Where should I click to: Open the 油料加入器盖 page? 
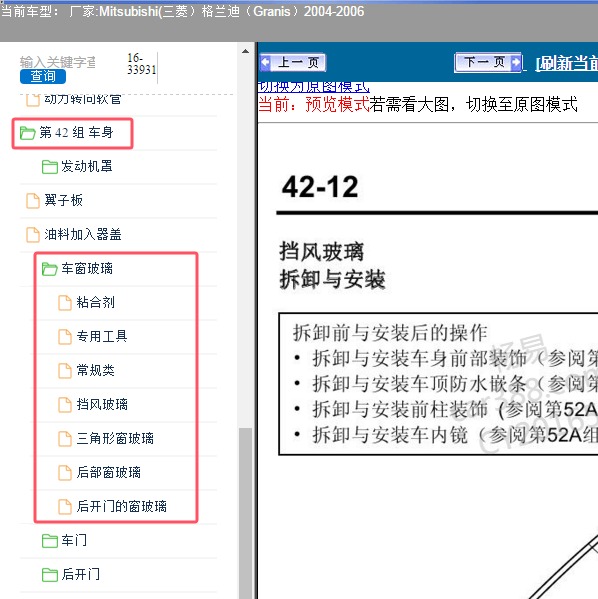click(x=83, y=234)
